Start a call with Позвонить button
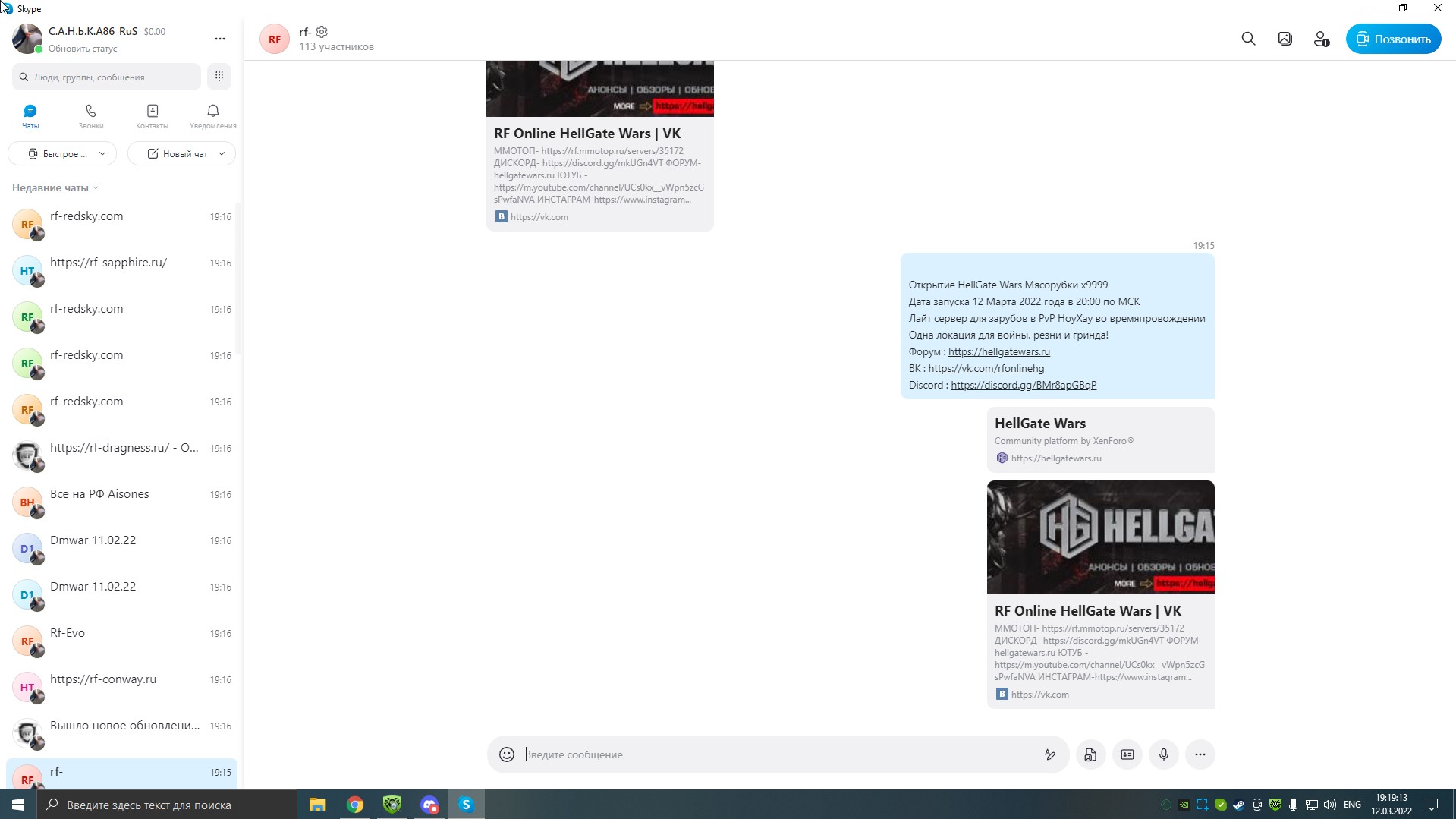The image size is (1456, 819). (x=1393, y=39)
